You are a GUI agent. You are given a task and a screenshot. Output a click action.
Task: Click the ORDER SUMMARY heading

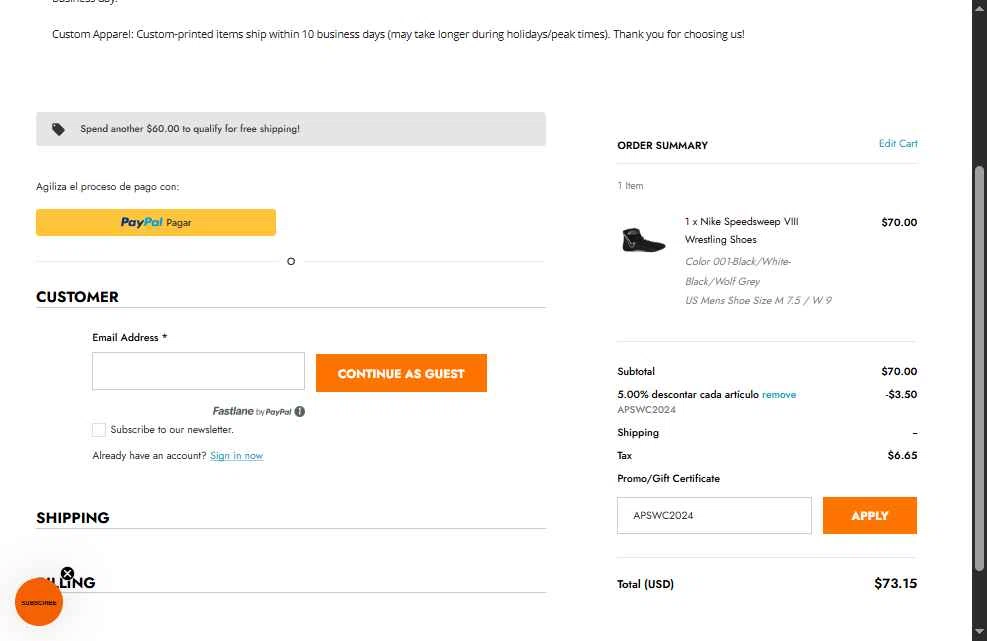pyautogui.click(x=662, y=145)
